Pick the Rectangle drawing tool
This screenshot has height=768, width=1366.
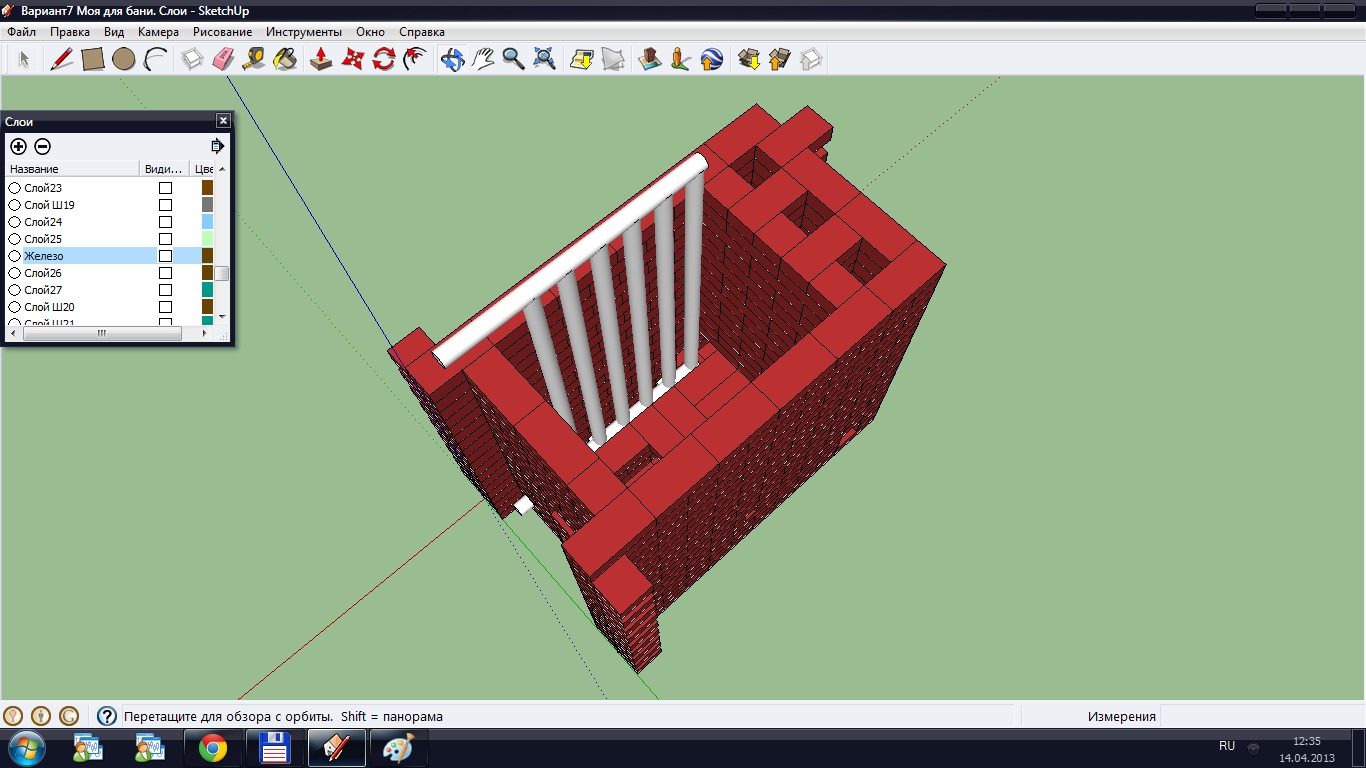92,59
